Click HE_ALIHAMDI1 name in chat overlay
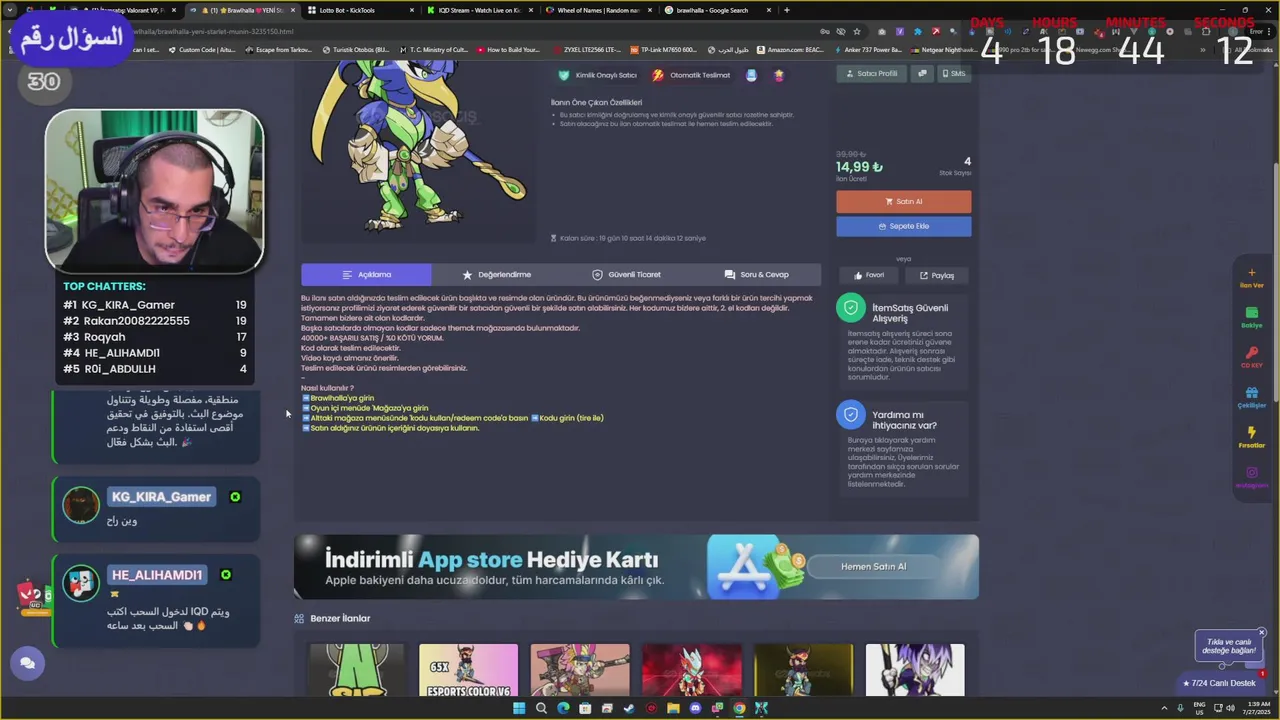Screen dimensions: 1280x720 [157, 575]
